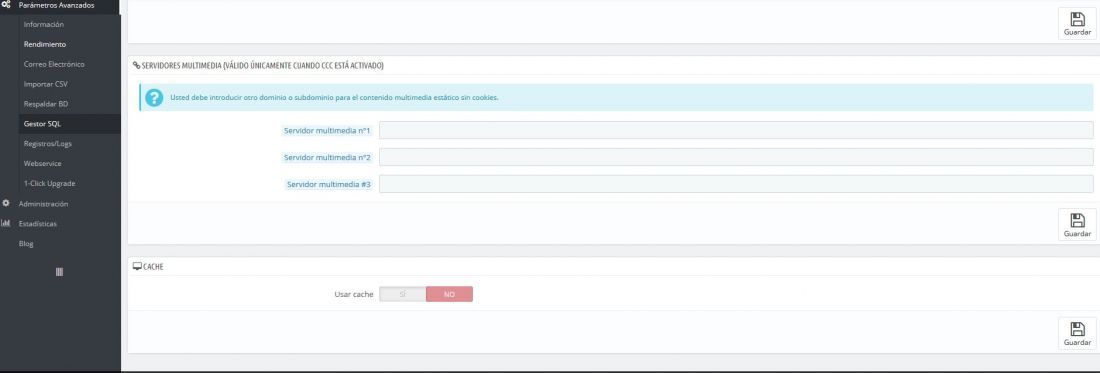Open Administración menu
1100x373 pixels.
(x=43, y=204)
